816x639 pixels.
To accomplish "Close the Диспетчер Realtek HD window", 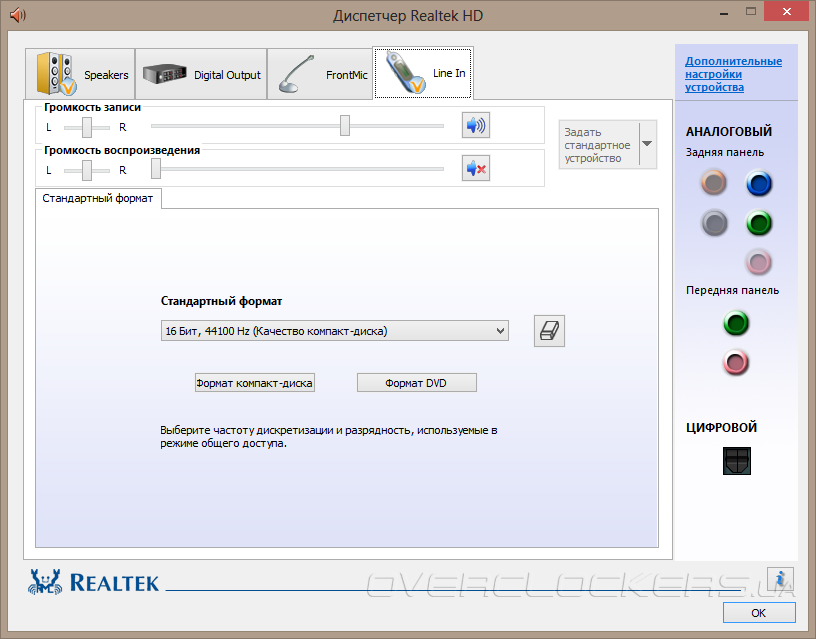I will click(x=786, y=11).
